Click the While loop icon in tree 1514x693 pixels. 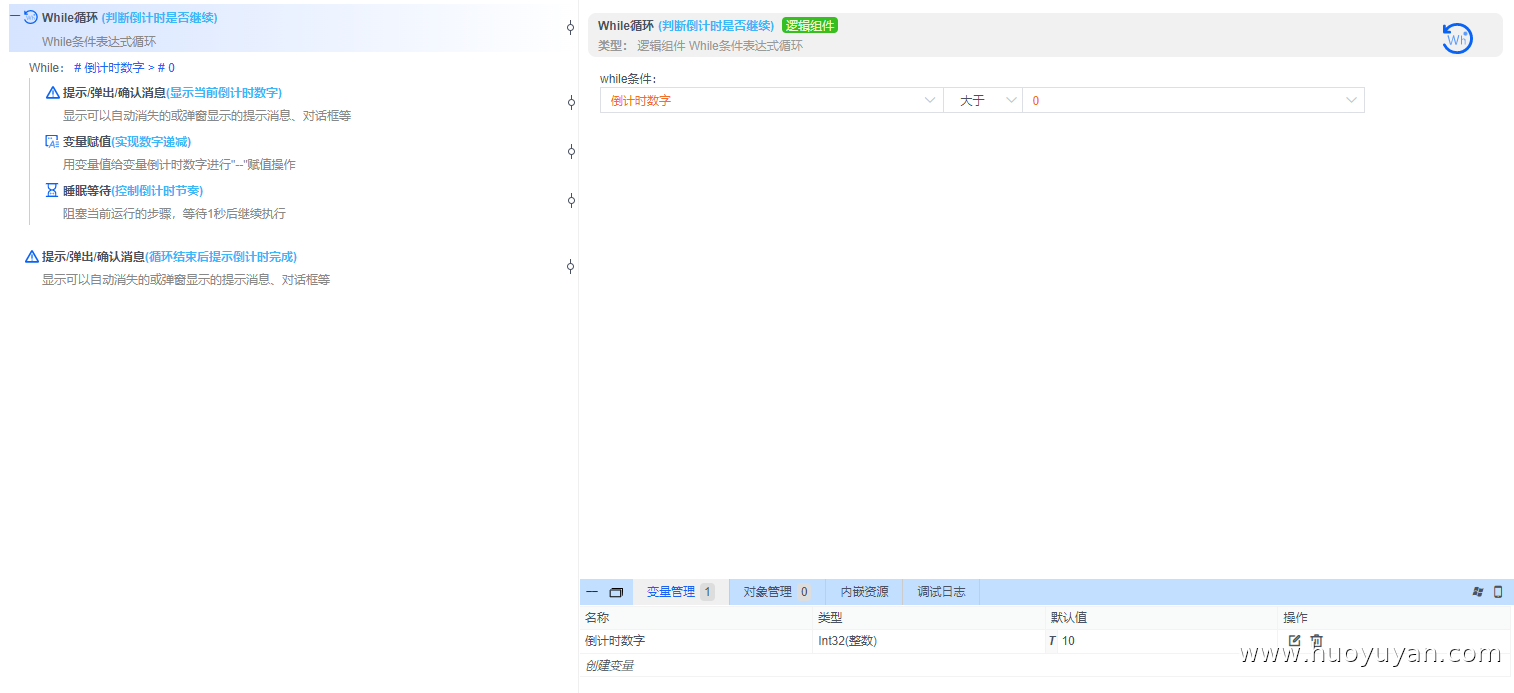pyautogui.click(x=31, y=17)
